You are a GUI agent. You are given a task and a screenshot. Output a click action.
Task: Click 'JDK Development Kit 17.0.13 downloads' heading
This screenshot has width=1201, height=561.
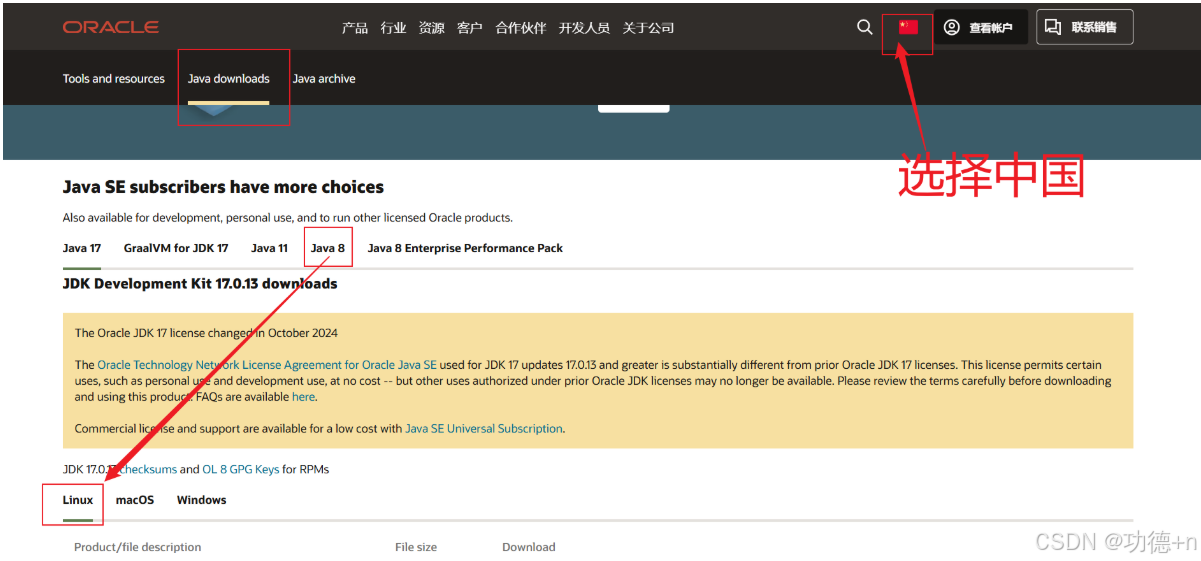[200, 284]
